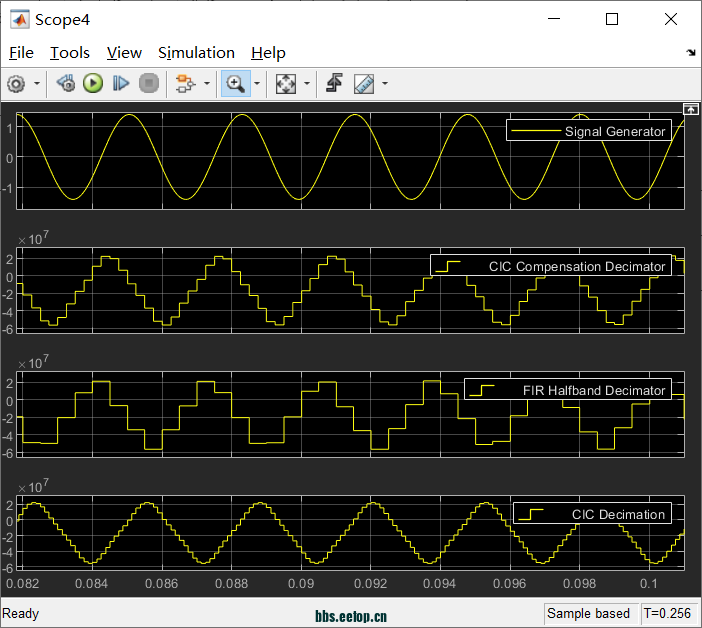Click Scale Axes Limits icon
Screen dimensions: 702x628
286,84
